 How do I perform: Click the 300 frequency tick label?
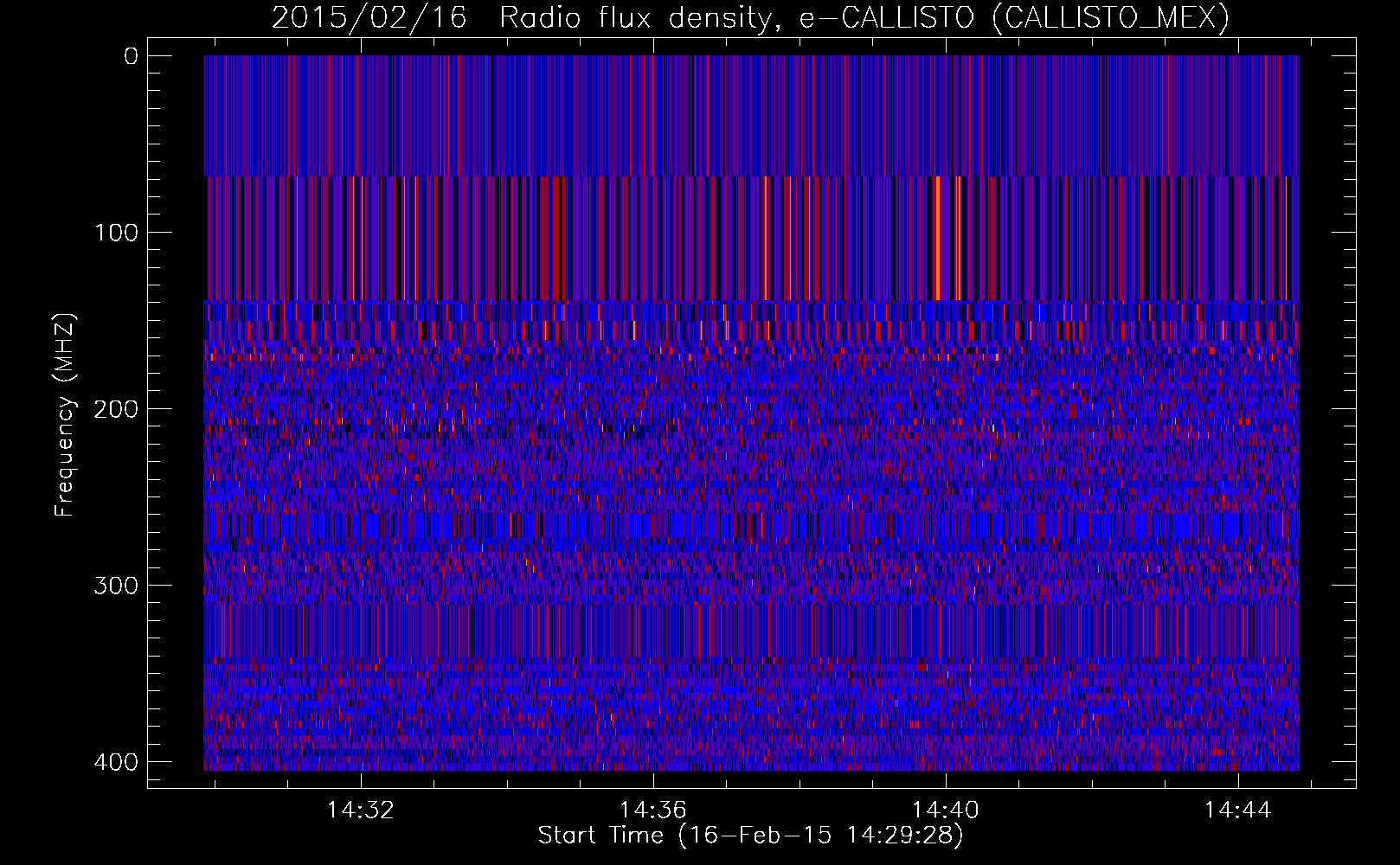coord(116,586)
